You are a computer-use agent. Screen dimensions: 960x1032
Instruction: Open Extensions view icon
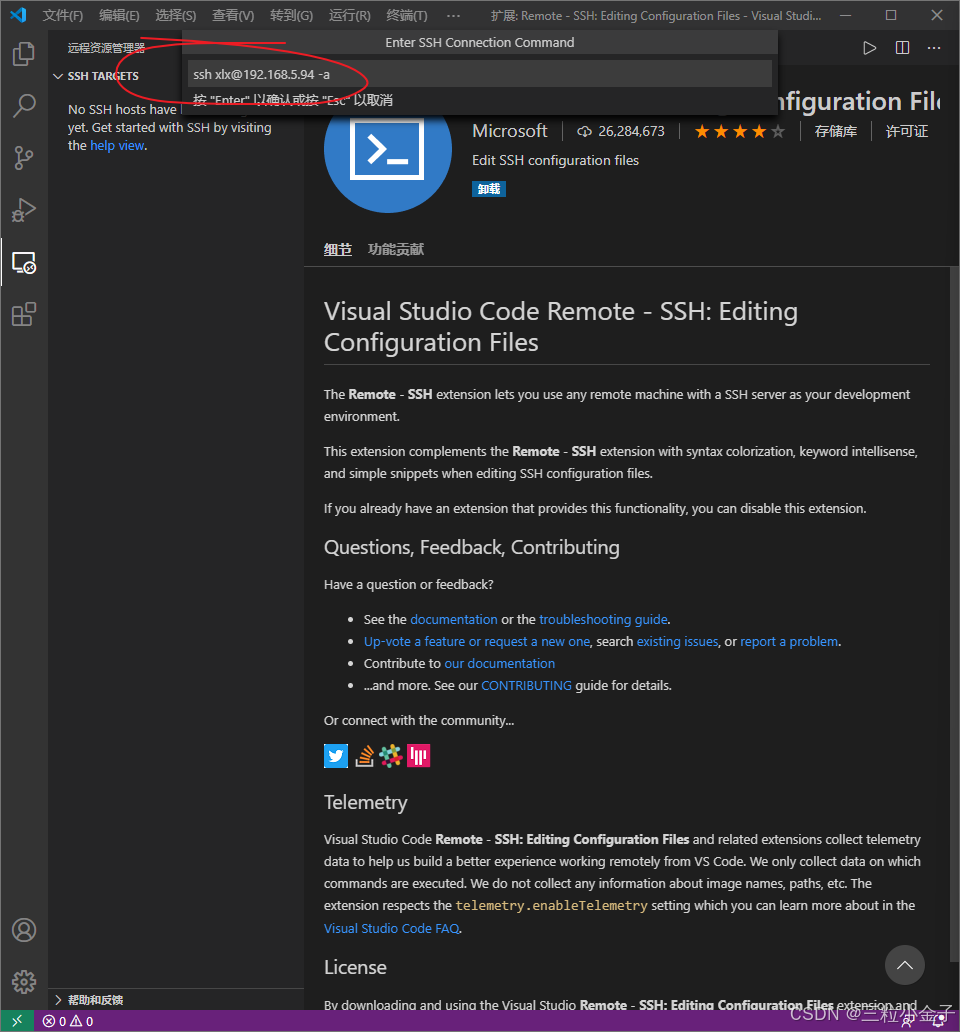pos(24,315)
